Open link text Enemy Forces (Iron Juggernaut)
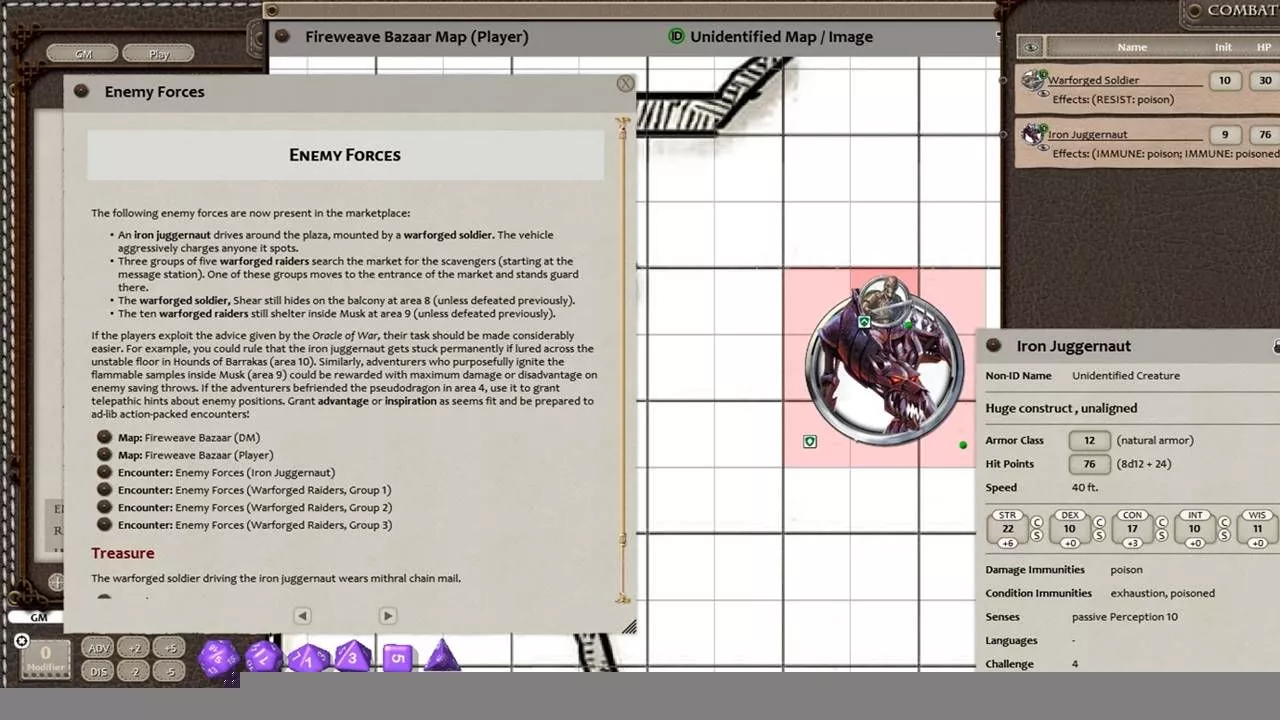 pyautogui.click(x=255, y=472)
